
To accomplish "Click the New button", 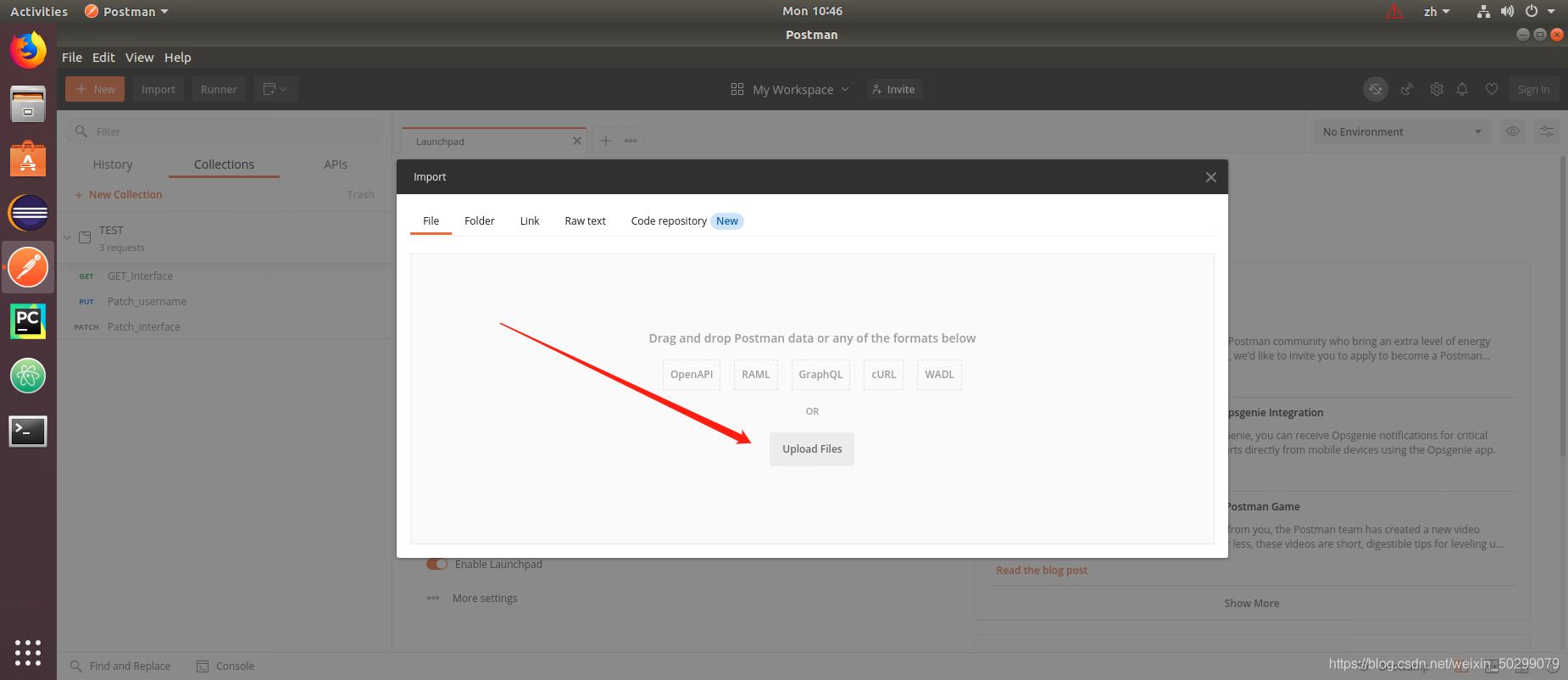I will (95, 89).
